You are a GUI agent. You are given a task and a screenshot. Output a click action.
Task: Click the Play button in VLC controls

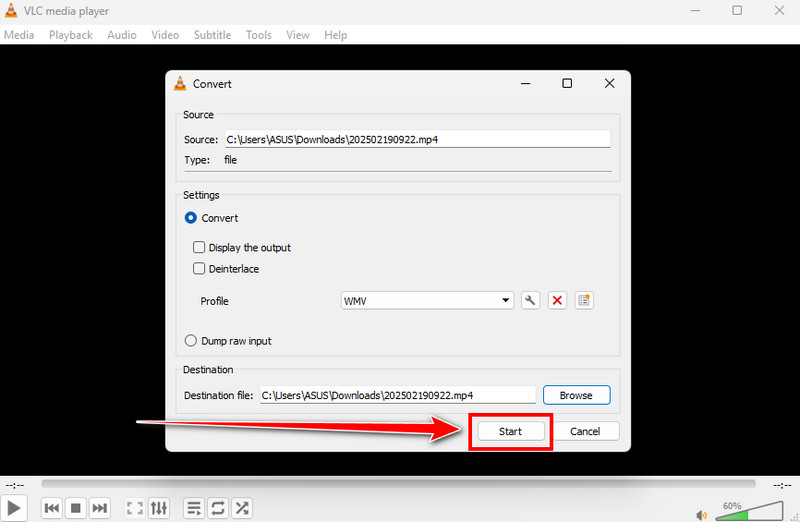13,508
